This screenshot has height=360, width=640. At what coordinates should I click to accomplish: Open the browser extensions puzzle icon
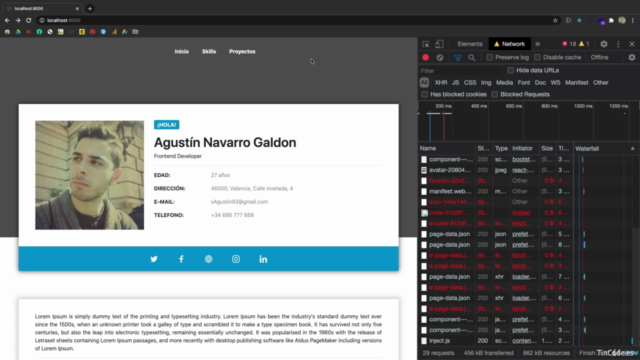(x=611, y=20)
